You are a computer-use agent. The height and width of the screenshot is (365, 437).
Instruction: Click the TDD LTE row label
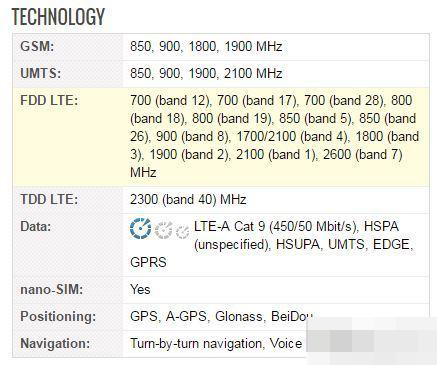(x=49, y=199)
